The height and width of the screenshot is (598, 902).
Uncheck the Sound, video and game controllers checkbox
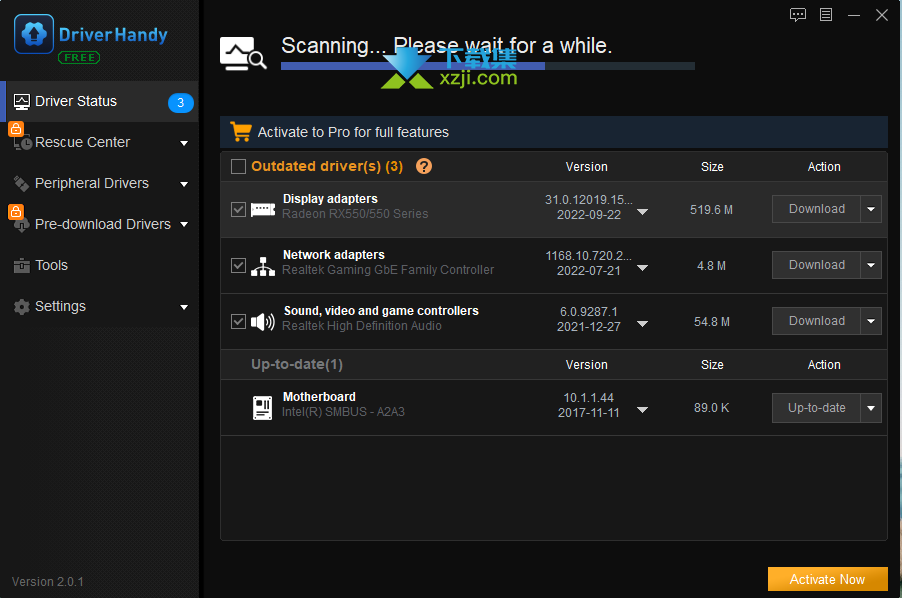(x=238, y=321)
